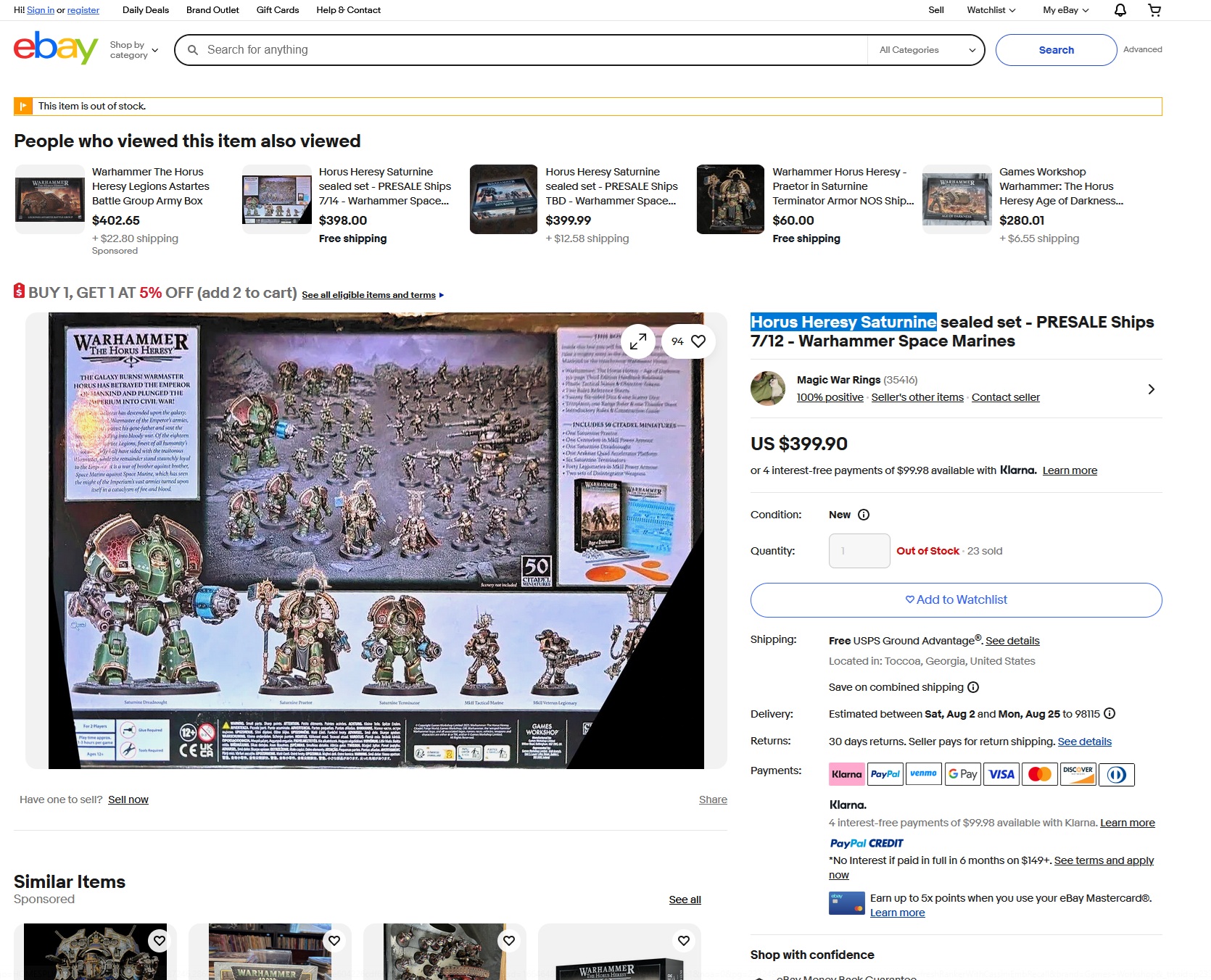1211x980 pixels.
Task: Open the shopping cart
Action: (x=1155, y=10)
